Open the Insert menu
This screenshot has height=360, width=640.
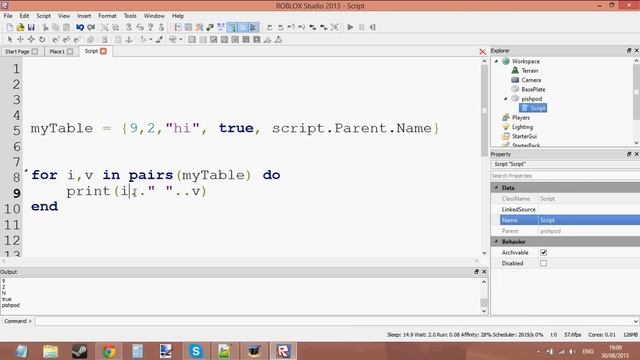[84, 16]
